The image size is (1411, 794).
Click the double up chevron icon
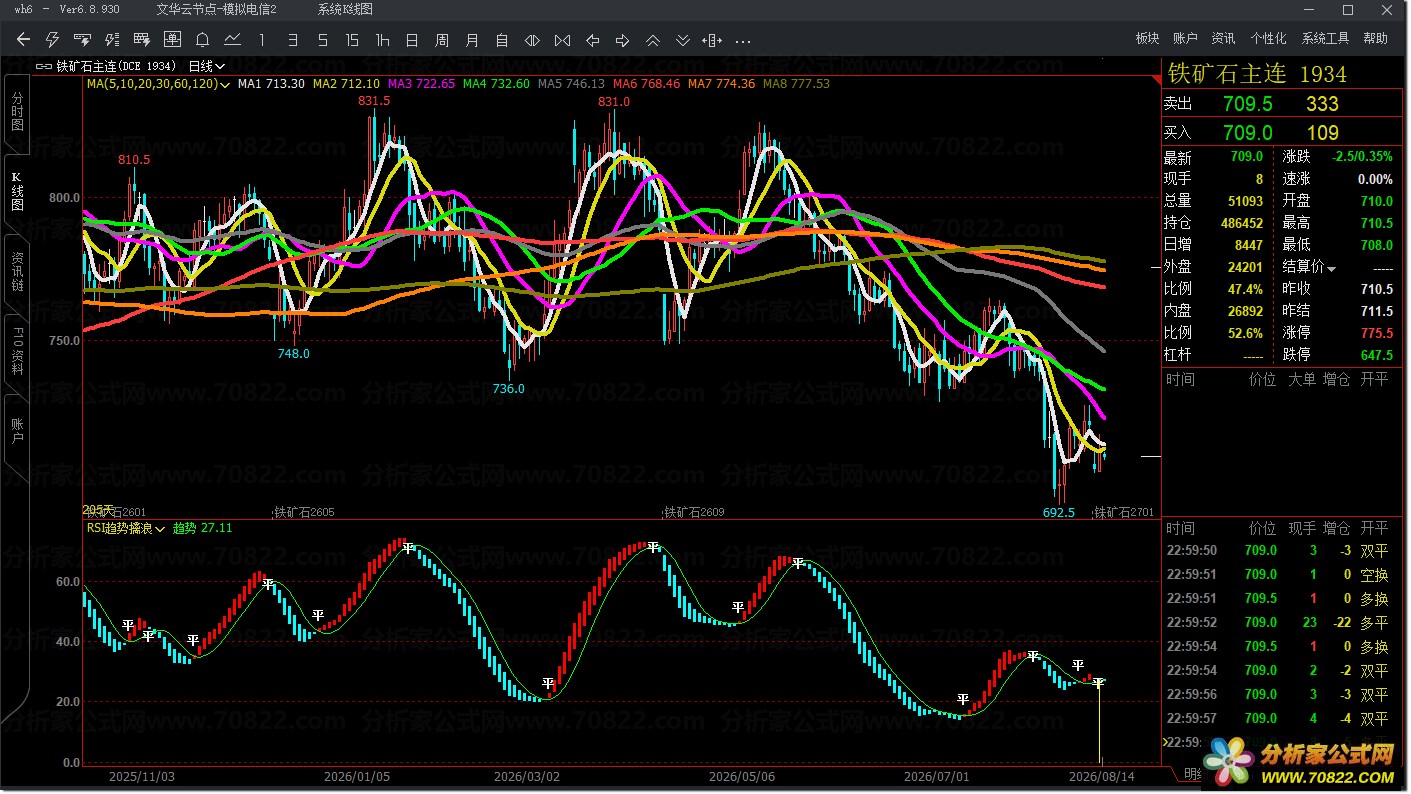click(x=652, y=40)
